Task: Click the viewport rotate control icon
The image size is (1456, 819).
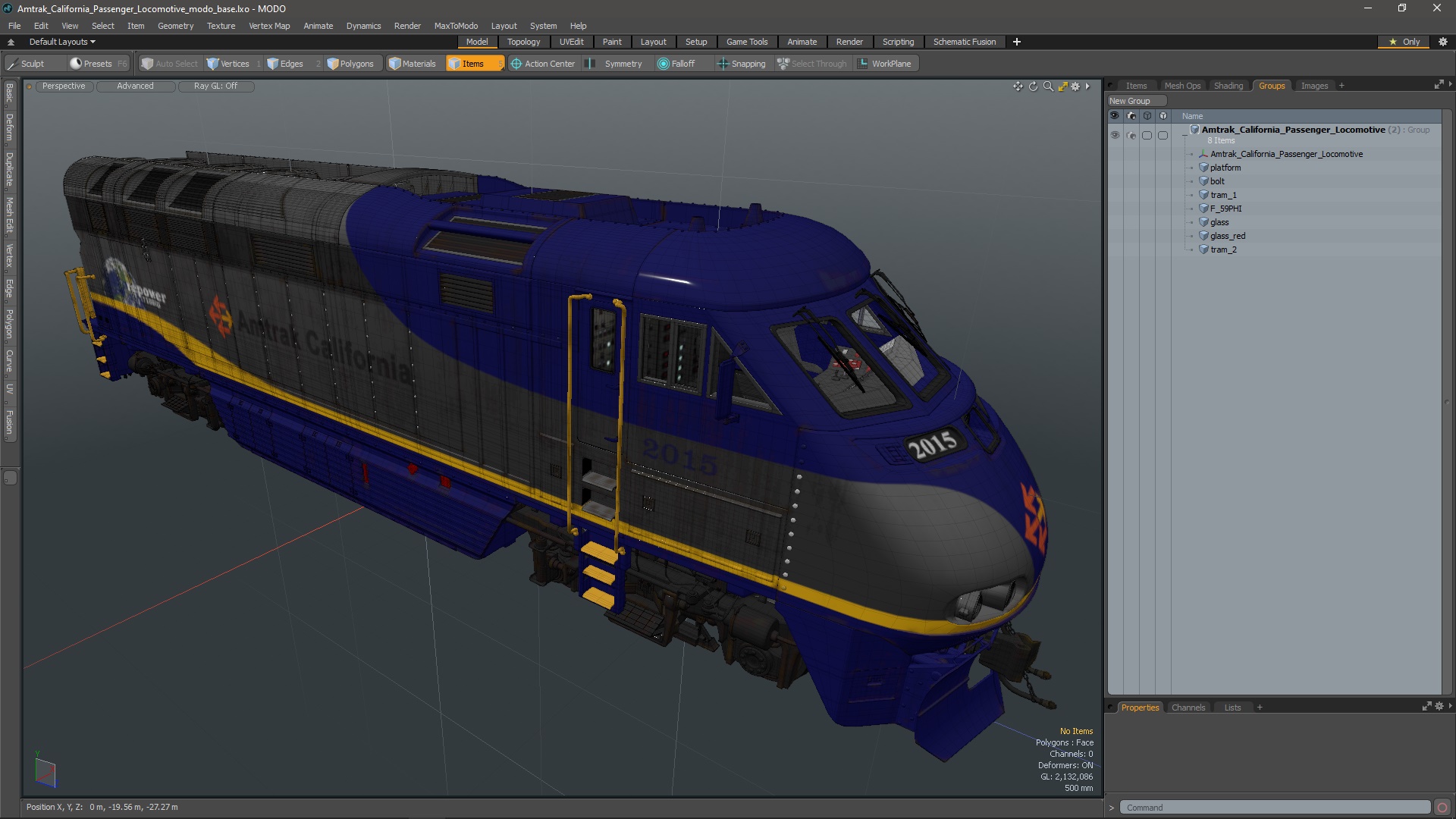Action: click(x=1033, y=86)
